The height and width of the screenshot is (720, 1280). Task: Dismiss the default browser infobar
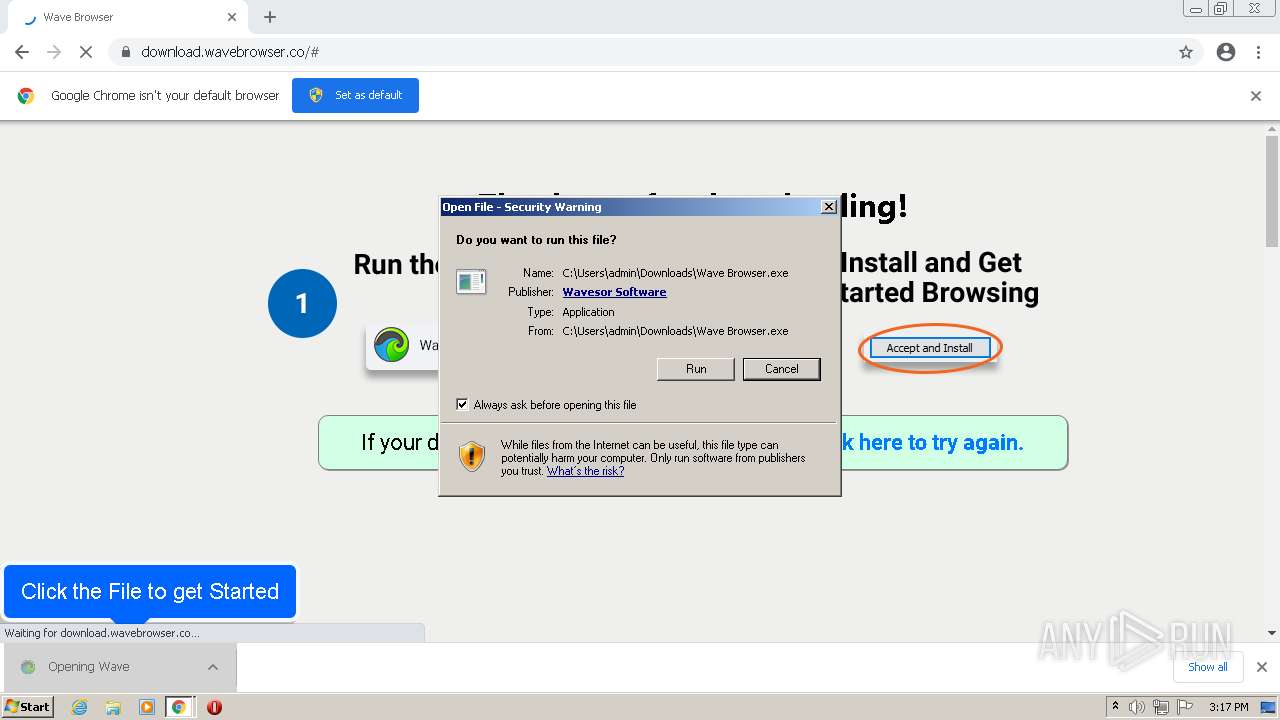point(1256,96)
